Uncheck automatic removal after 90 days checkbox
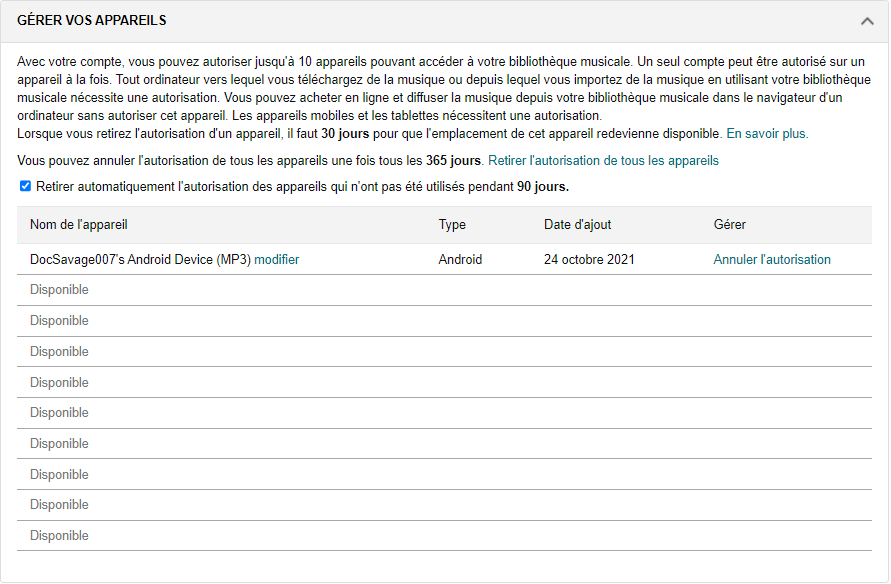The height and width of the screenshot is (584, 891). 25,186
